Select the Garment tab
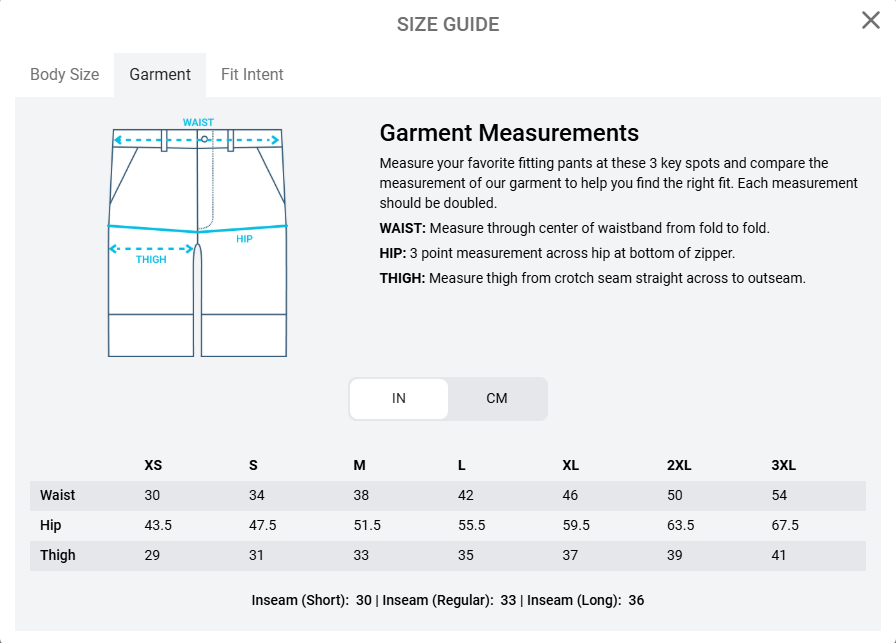 [160, 75]
